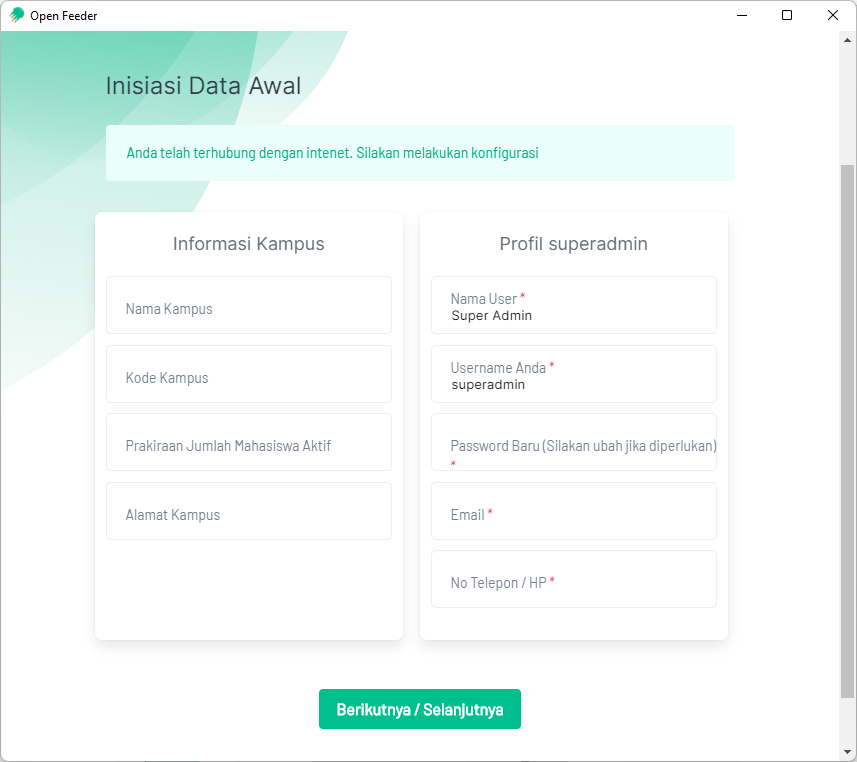Click the scrollbar down arrow

pyautogui.click(x=848, y=751)
